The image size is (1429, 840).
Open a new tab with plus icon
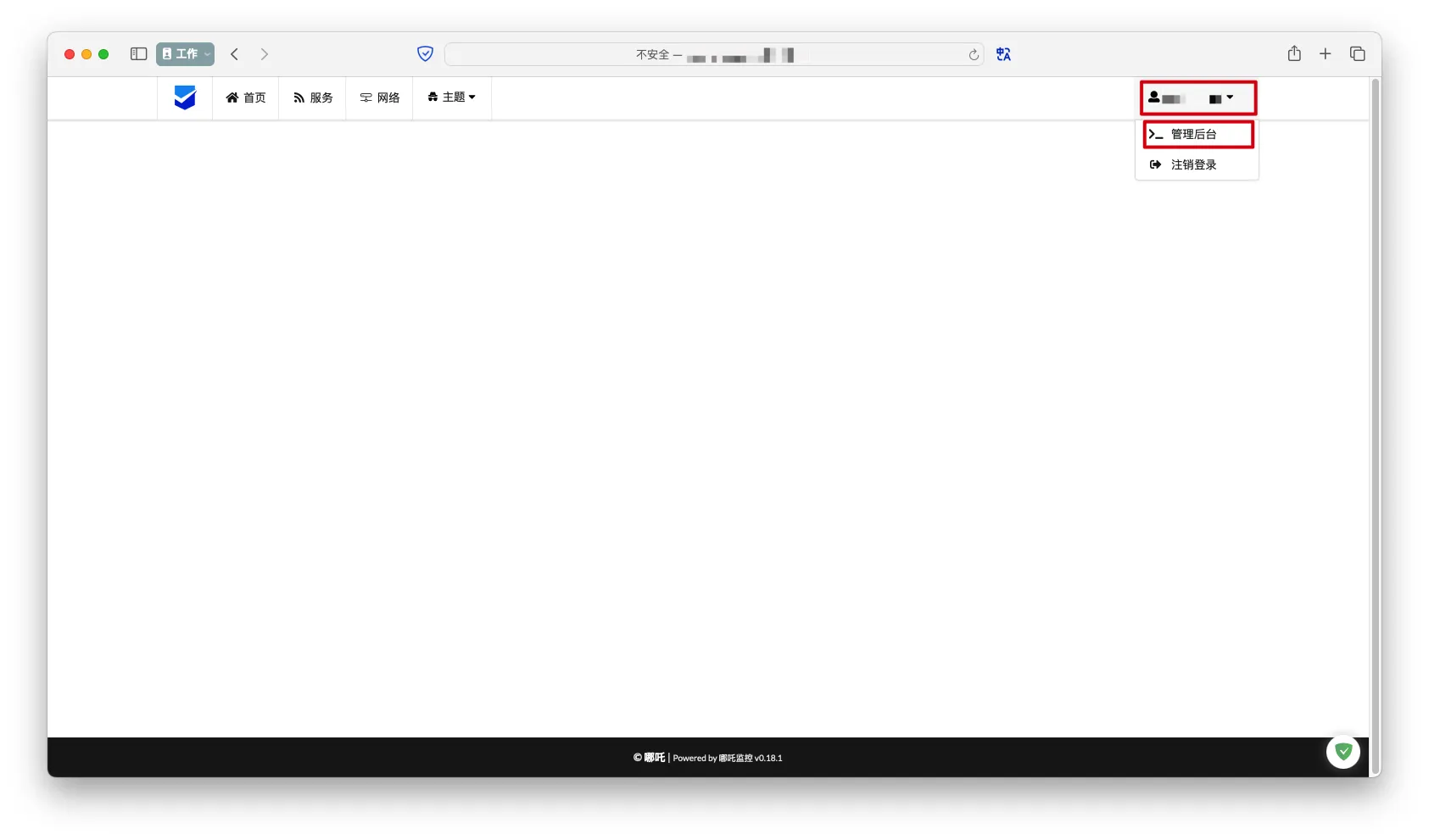click(x=1325, y=54)
